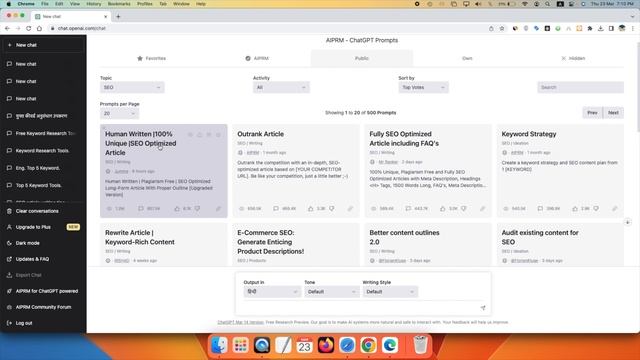Open the Writing Style dropdown

pyautogui.click(x=390, y=292)
